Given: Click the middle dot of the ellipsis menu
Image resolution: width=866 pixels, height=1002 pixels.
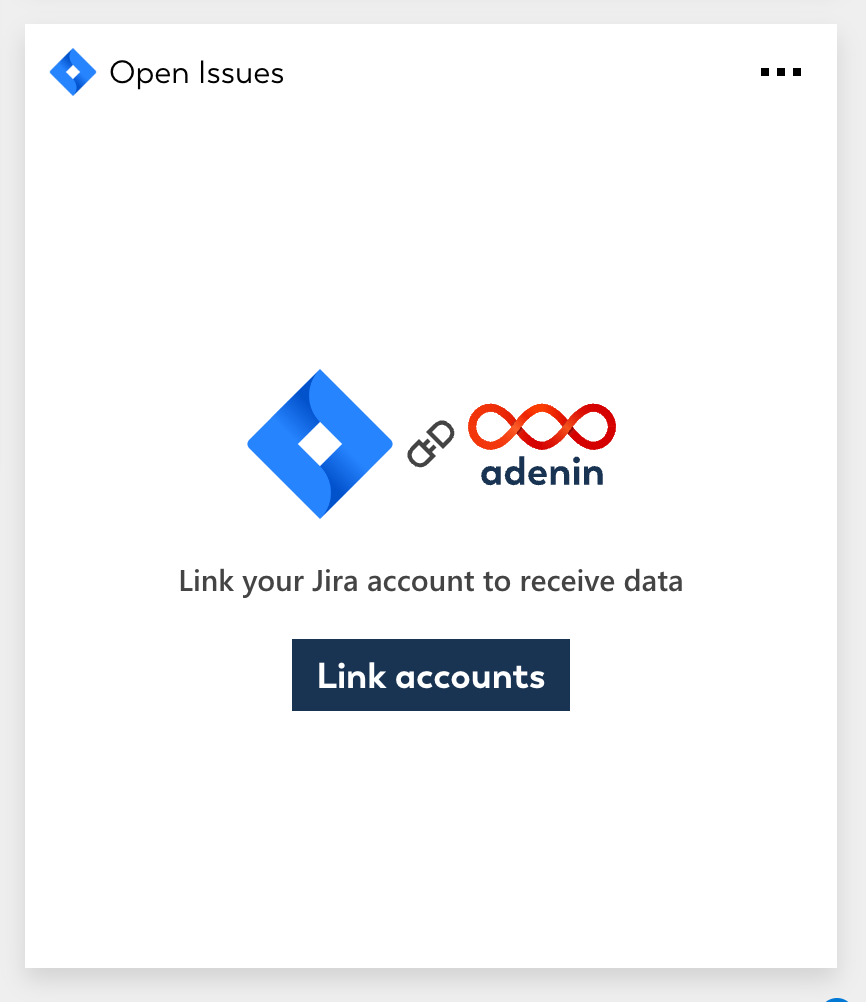Looking at the screenshot, I should (780, 72).
